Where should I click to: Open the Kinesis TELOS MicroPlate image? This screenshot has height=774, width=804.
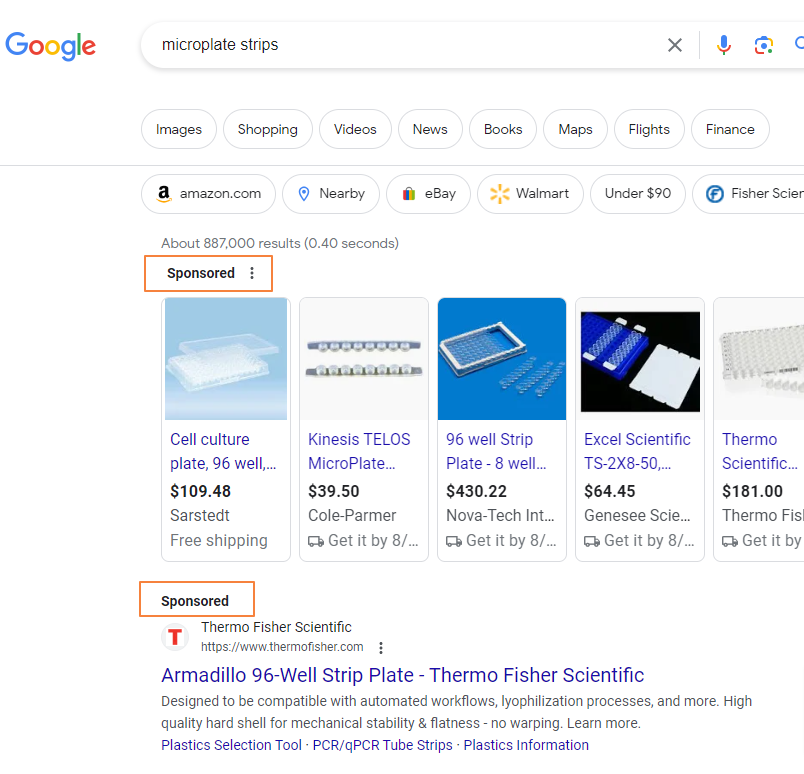[x=364, y=359]
